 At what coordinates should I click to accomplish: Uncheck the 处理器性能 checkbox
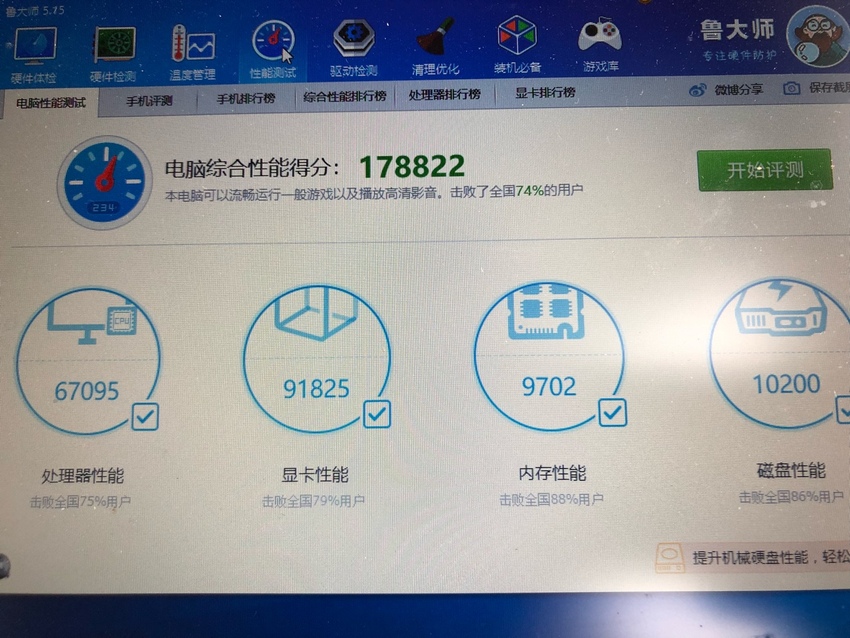pos(145,416)
